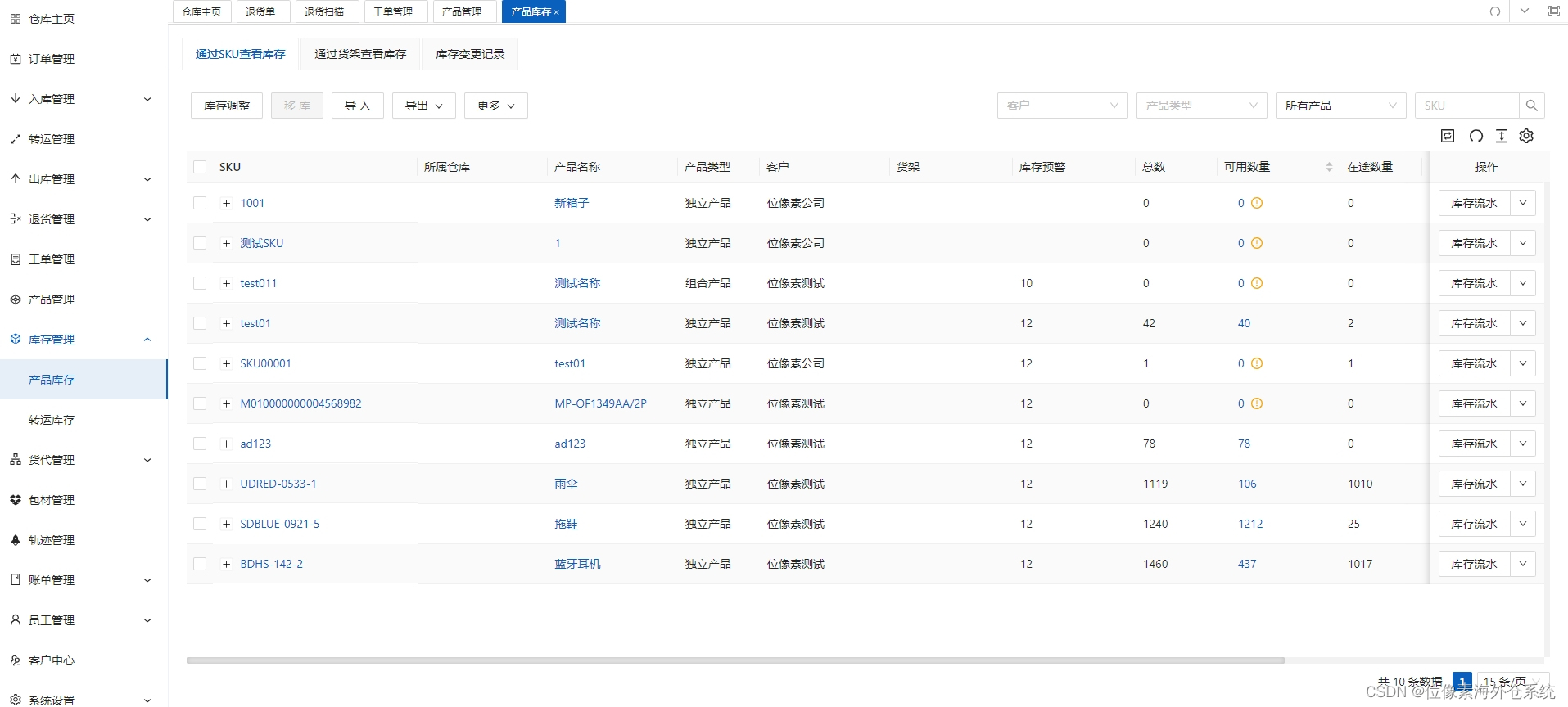Screen dimensions: 1568x707
Task: Click the 包材管理 sidebar icon
Action: click(x=16, y=500)
